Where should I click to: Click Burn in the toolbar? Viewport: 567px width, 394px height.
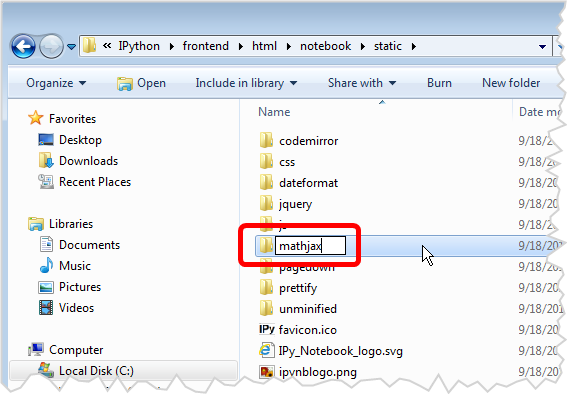click(439, 83)
